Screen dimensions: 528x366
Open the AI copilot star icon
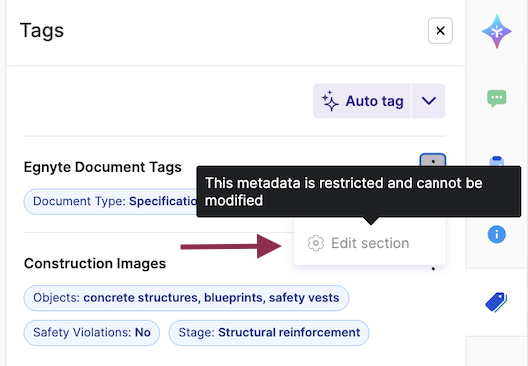(x=497, y=32)
